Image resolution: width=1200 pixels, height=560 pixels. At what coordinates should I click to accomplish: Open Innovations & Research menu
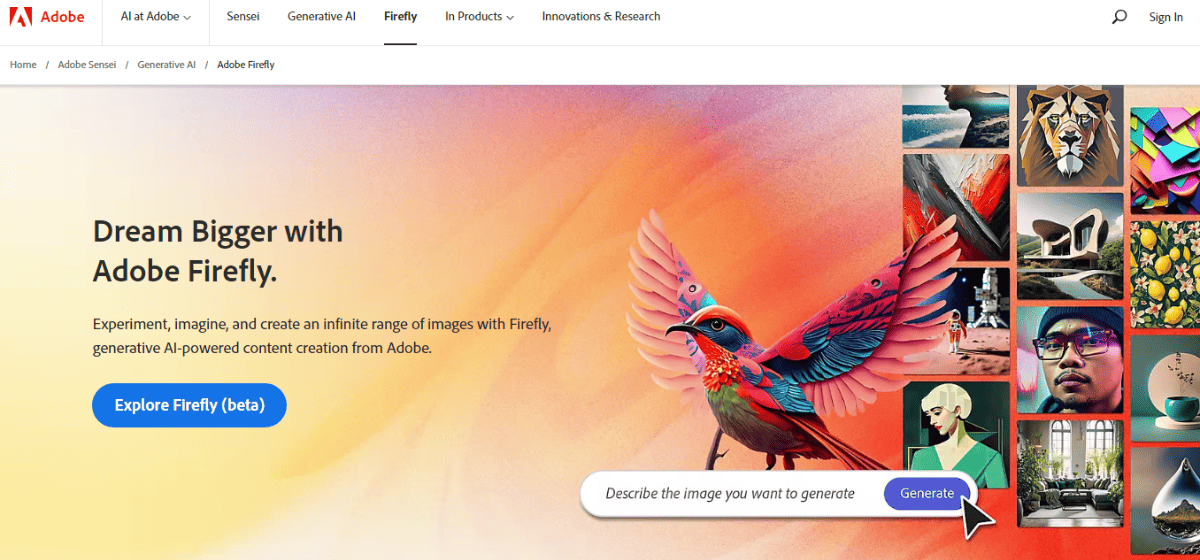pos(601,17)
